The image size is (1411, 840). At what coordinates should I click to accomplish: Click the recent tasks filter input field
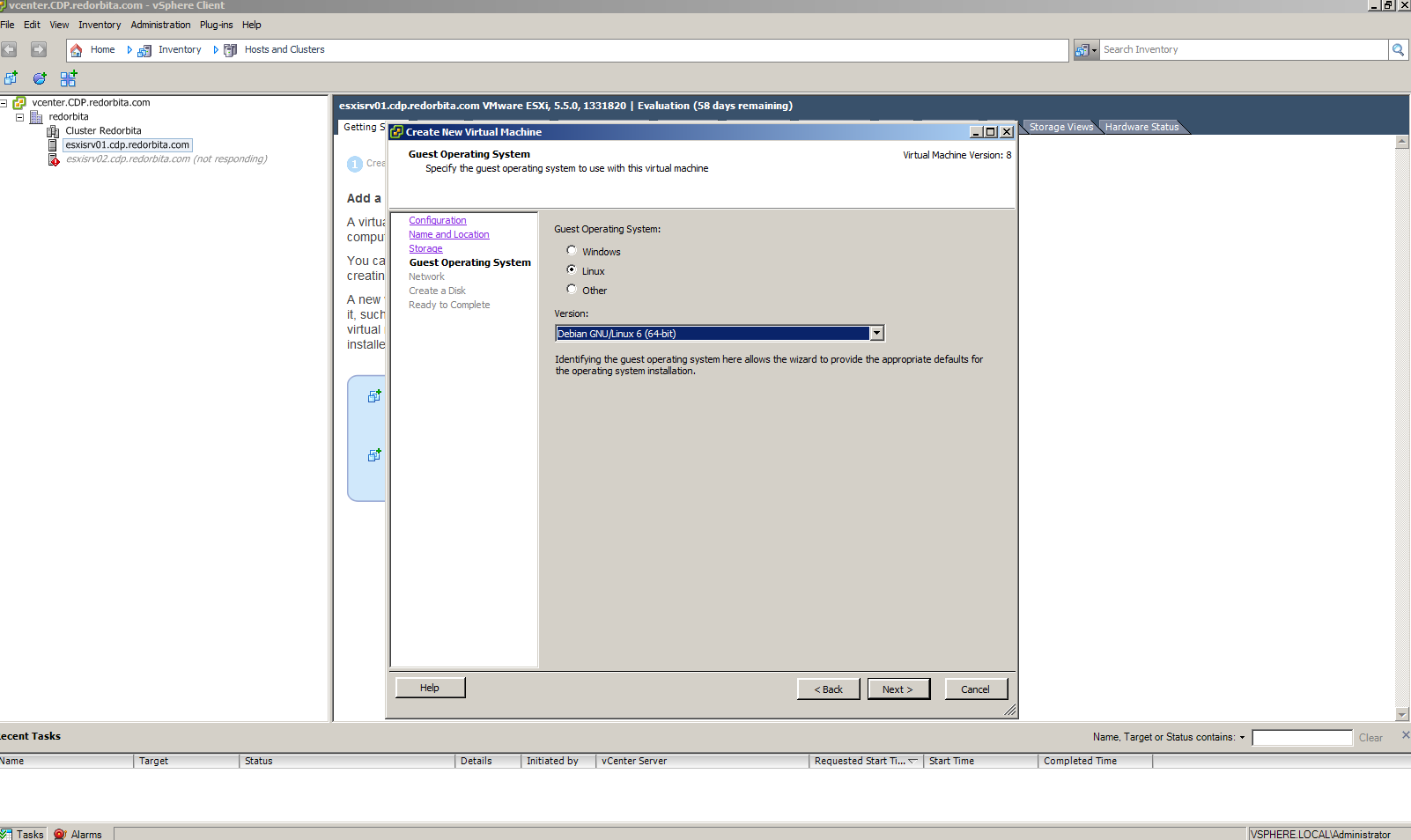pos(1302,738)
